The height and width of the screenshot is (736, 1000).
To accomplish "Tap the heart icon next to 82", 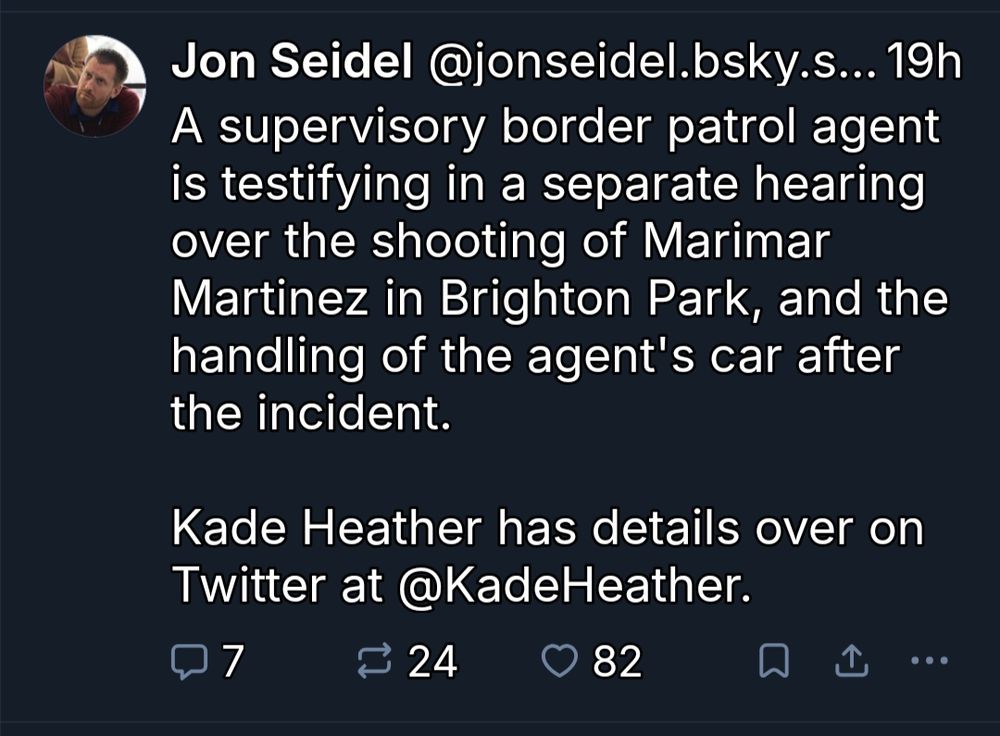I will pos(562,659).
